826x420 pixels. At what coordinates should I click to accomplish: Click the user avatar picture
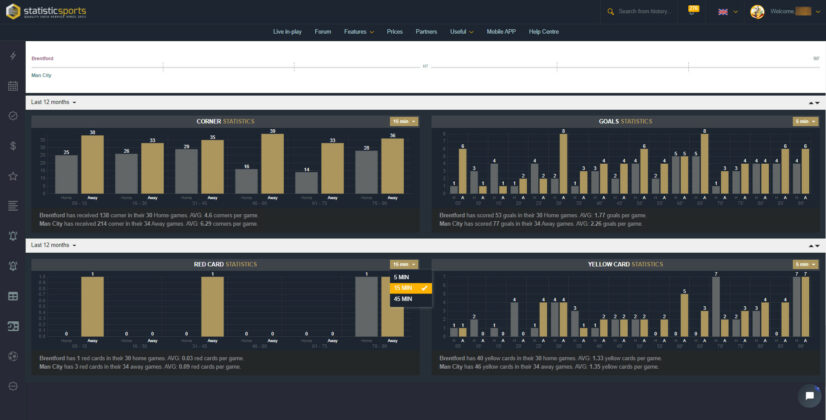(757, 11)
